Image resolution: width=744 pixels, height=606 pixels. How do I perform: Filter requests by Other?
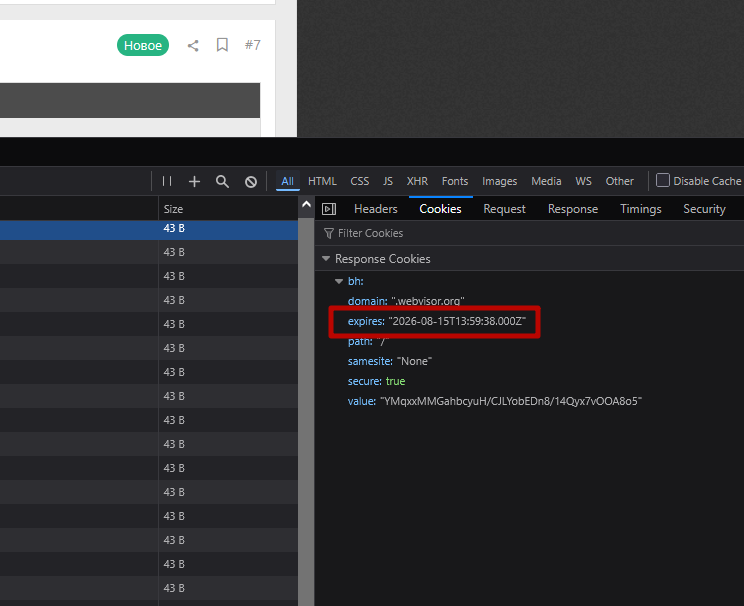(619, 181)
